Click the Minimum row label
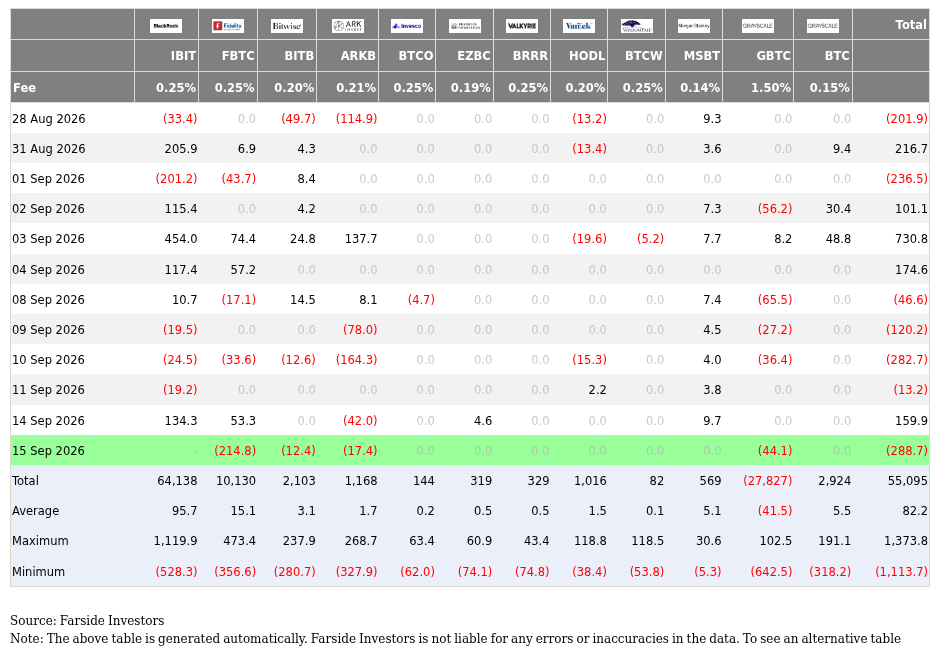 click(x=39, y=572)
